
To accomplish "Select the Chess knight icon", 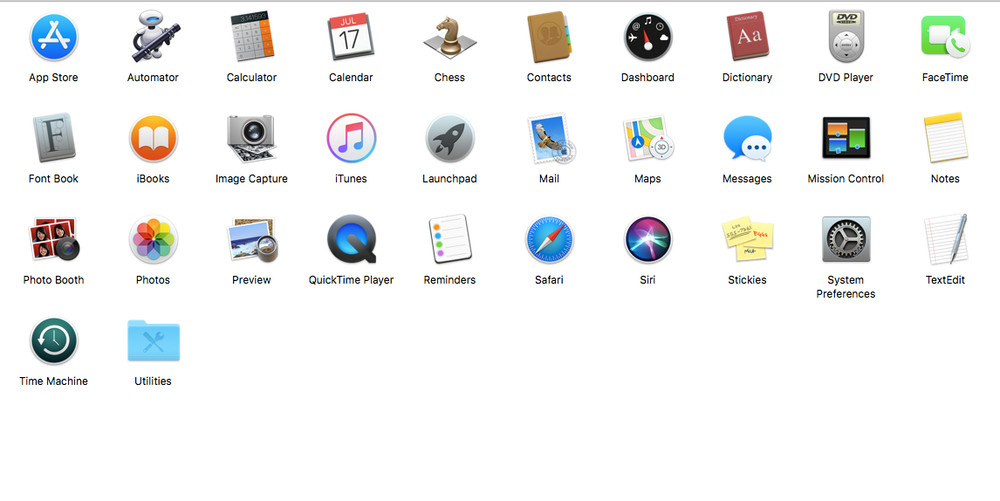I will point(450,37).
